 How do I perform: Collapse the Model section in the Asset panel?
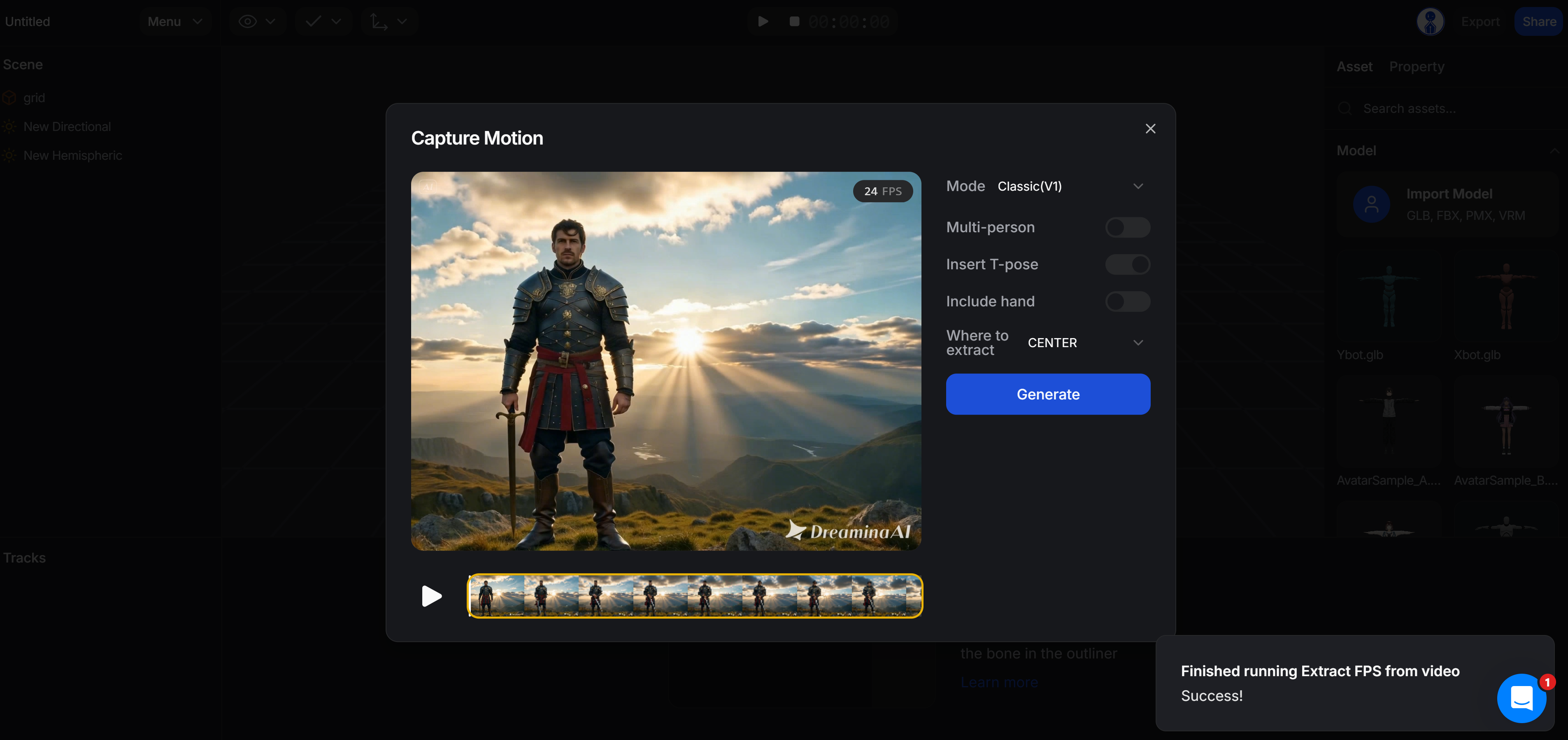[1556, 150]
